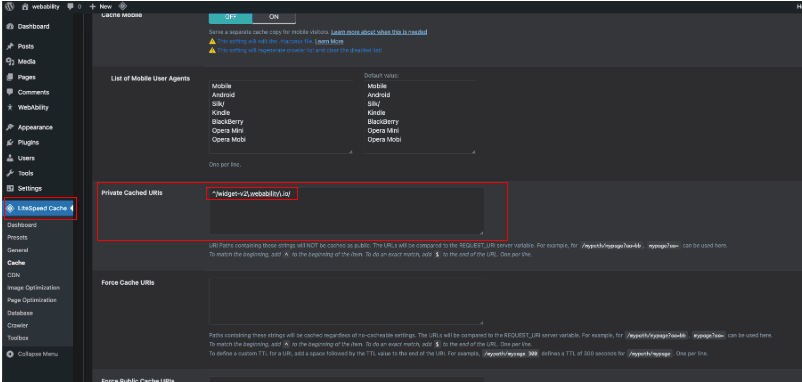Click the New content plus button

(101, 7)
